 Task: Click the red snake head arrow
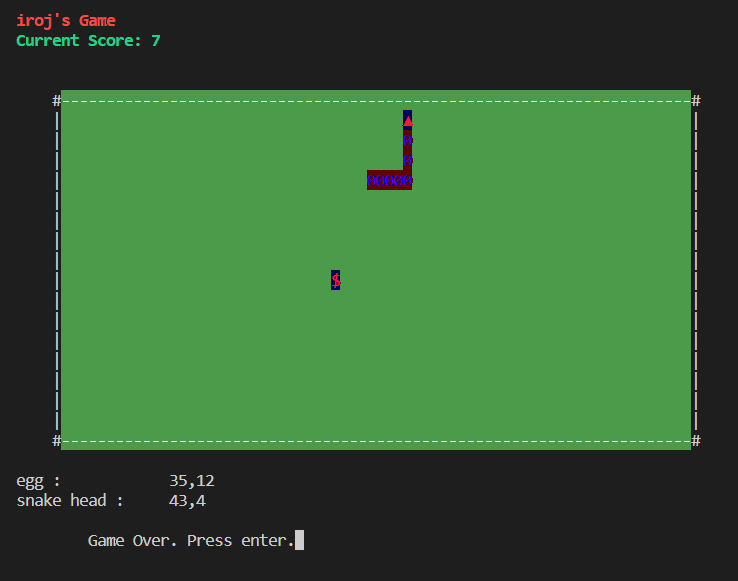(x=408, y=121)
